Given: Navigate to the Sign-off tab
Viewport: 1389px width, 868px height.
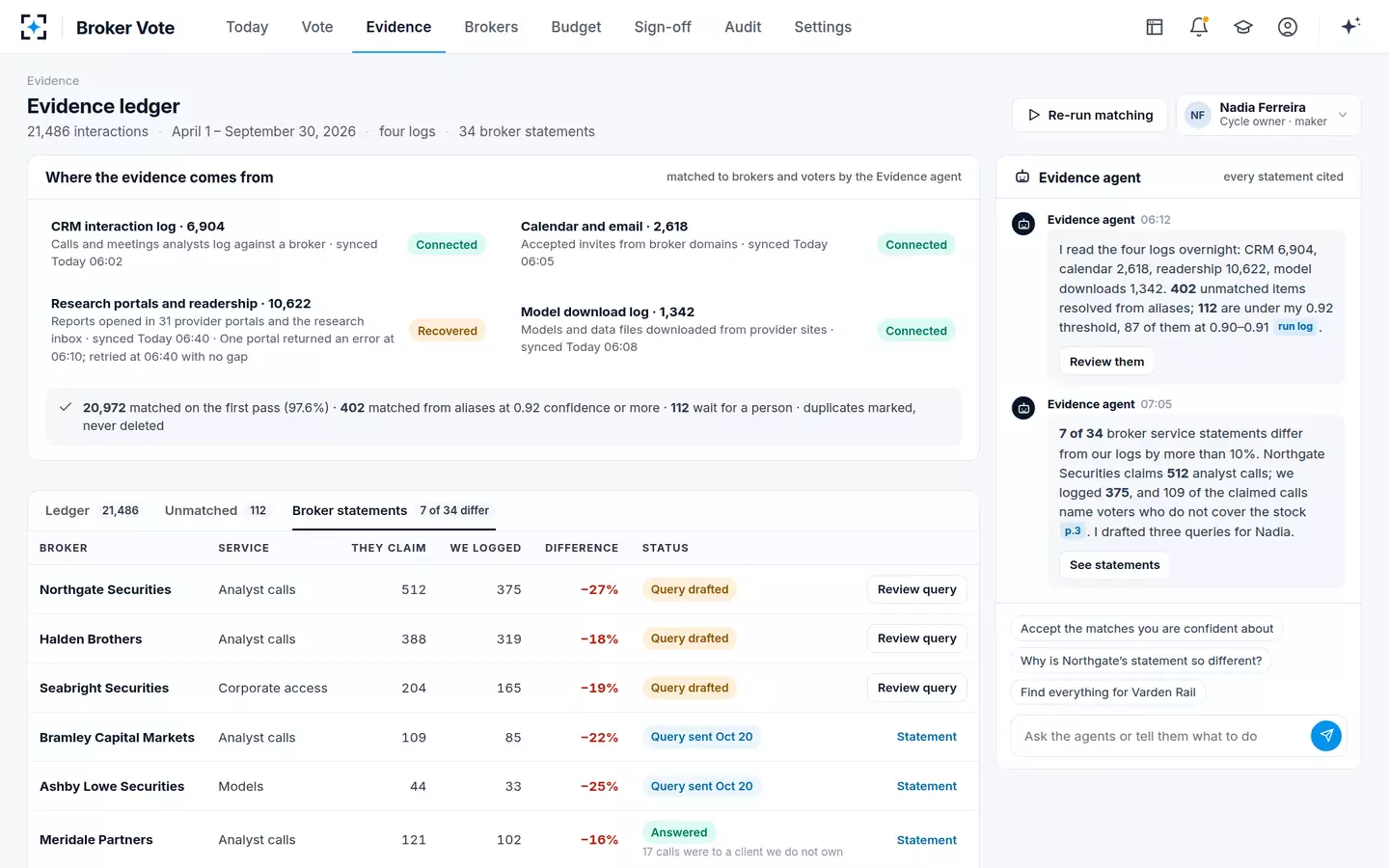Looking at the screenshot, I should (663, 27).
